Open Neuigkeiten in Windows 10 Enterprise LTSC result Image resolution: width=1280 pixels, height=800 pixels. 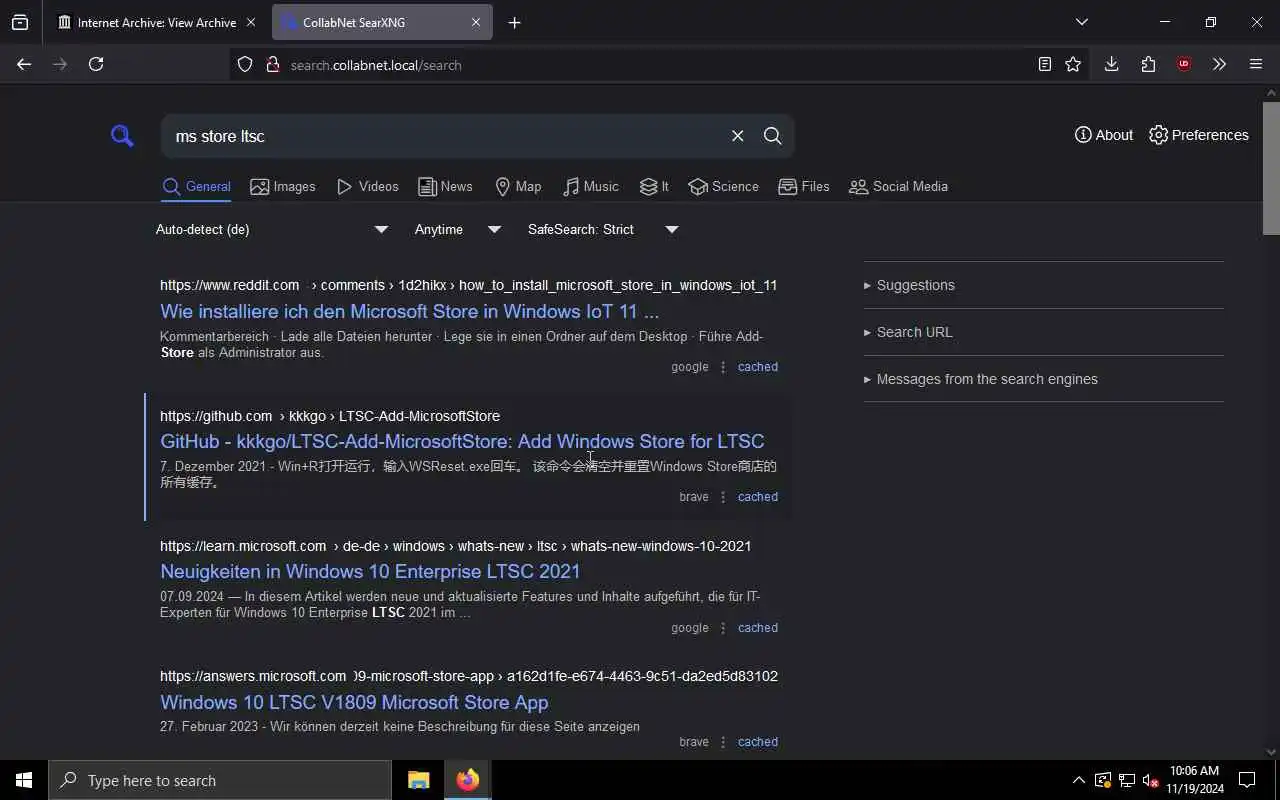coord(370,571)
